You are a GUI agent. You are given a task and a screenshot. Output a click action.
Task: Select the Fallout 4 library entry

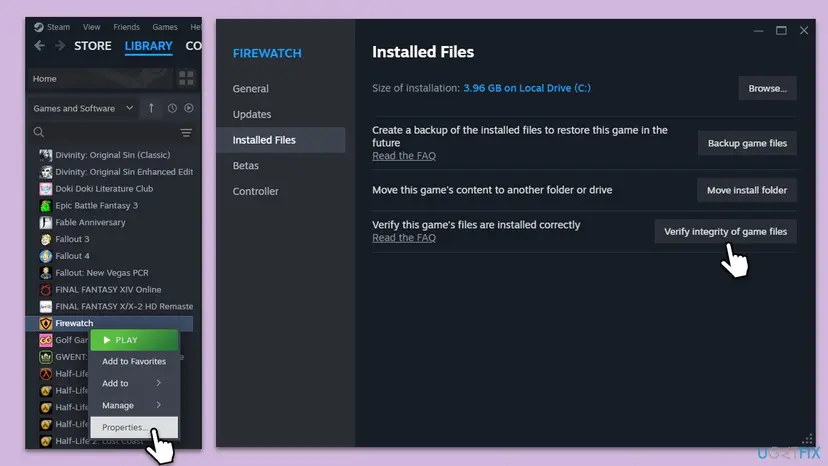click(x=109, y=256)
